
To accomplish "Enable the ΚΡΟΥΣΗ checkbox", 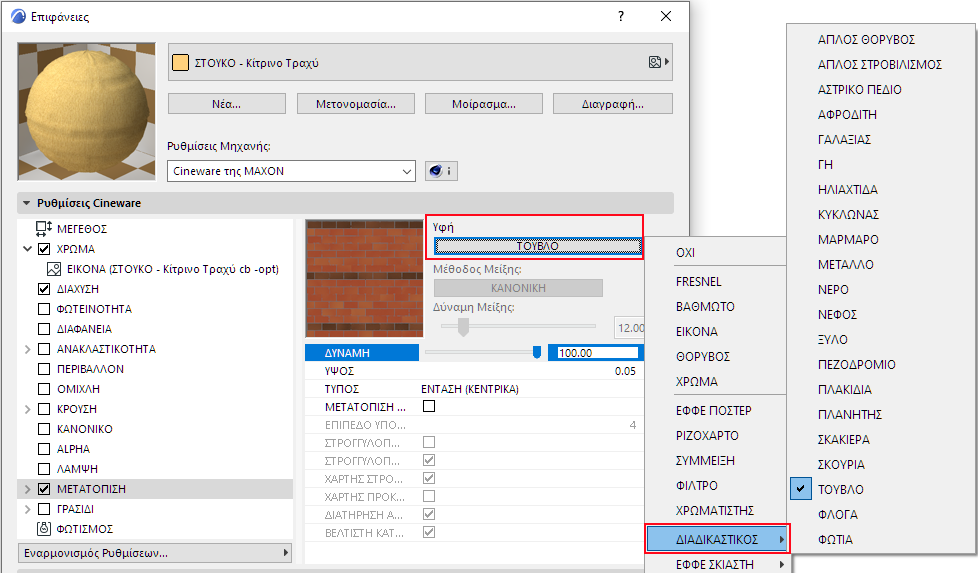I will coord(44,409).
